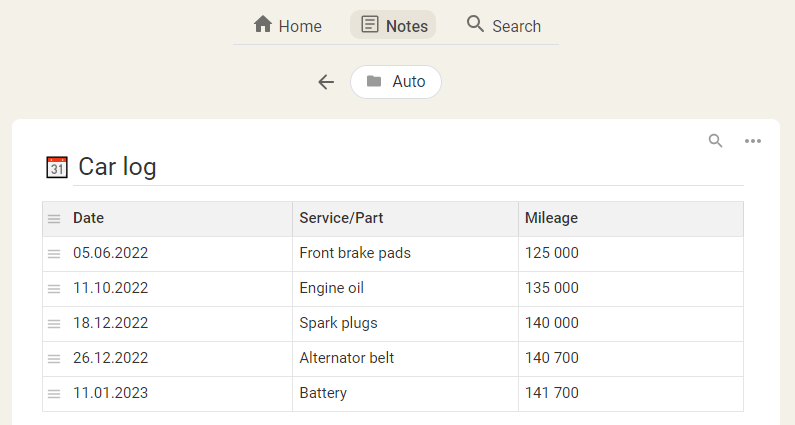Switch to the Notes tab
The width and height of the screenshot is (795, 425).
393,25
